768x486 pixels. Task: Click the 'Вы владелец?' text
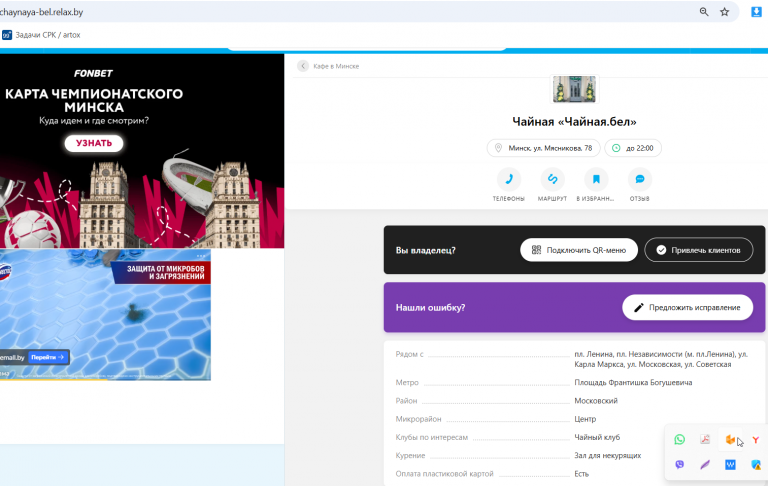(425, 250)
